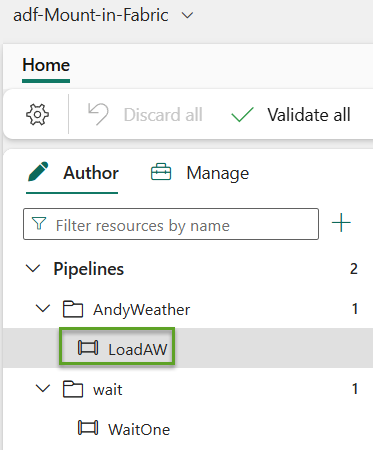Select the LoadAW pipeline name

click(x=138, y=349)
